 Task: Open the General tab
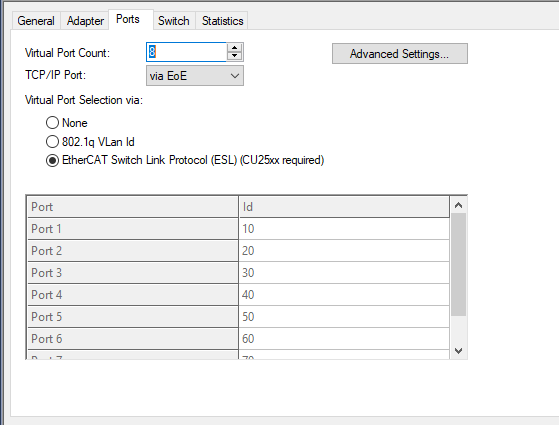tap(36, 21)
